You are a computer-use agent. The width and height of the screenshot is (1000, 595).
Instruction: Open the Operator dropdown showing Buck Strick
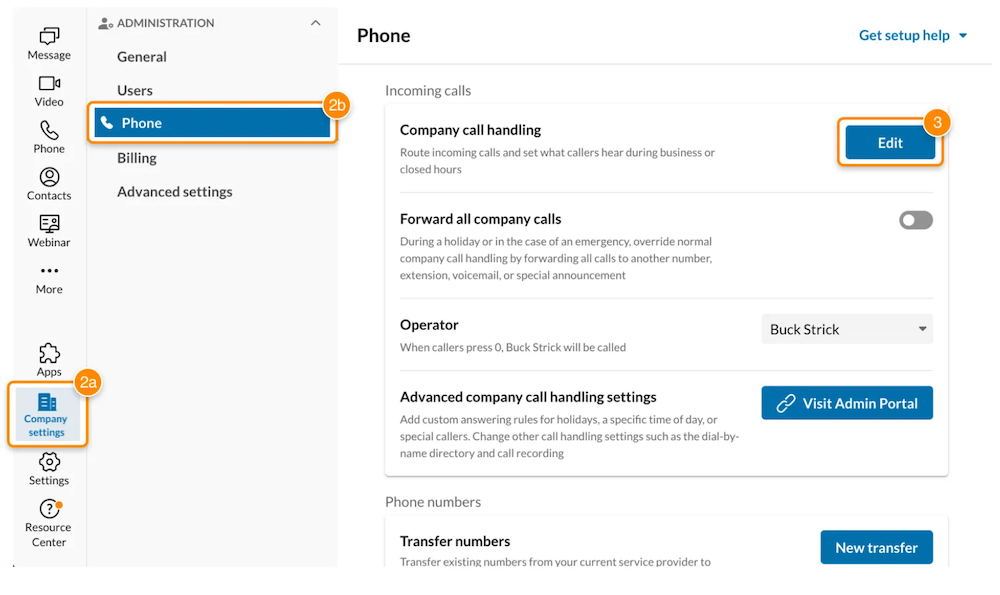click(x=847, y=329)
